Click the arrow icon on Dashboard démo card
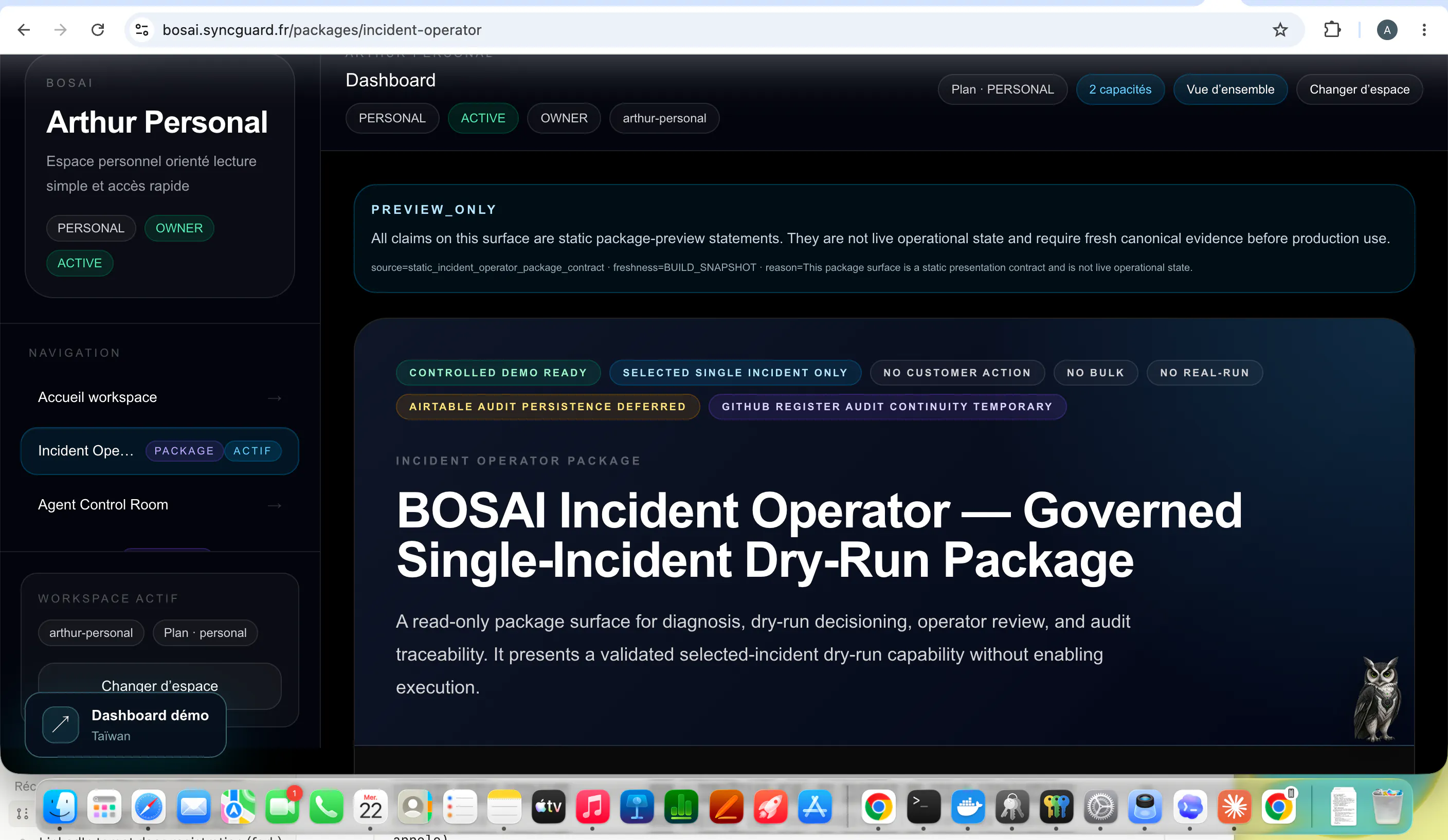 60,724
